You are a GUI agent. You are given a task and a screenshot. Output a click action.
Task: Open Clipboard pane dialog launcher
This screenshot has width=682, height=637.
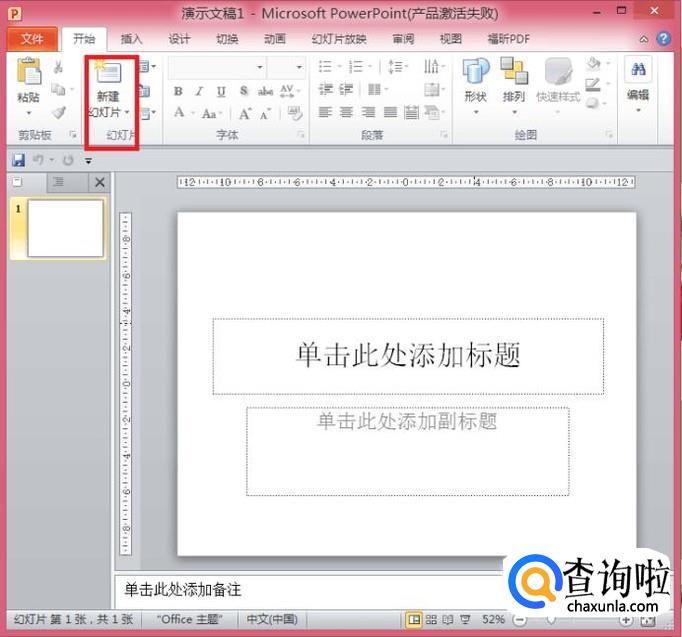73,135
